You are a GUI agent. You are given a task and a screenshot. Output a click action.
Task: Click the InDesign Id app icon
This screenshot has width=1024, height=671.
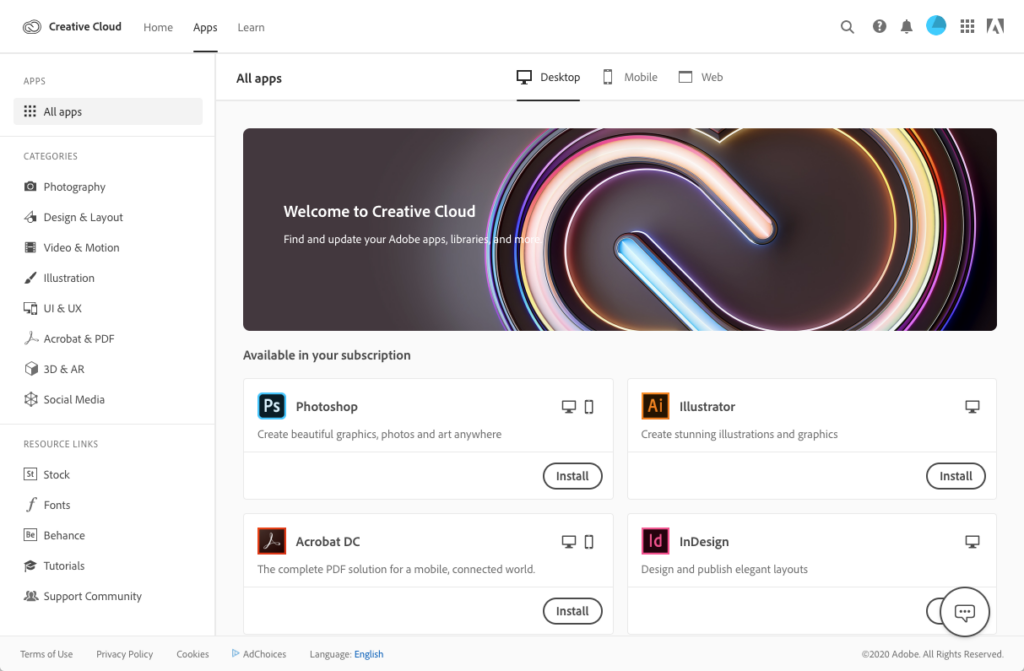[x=655, y=541]
